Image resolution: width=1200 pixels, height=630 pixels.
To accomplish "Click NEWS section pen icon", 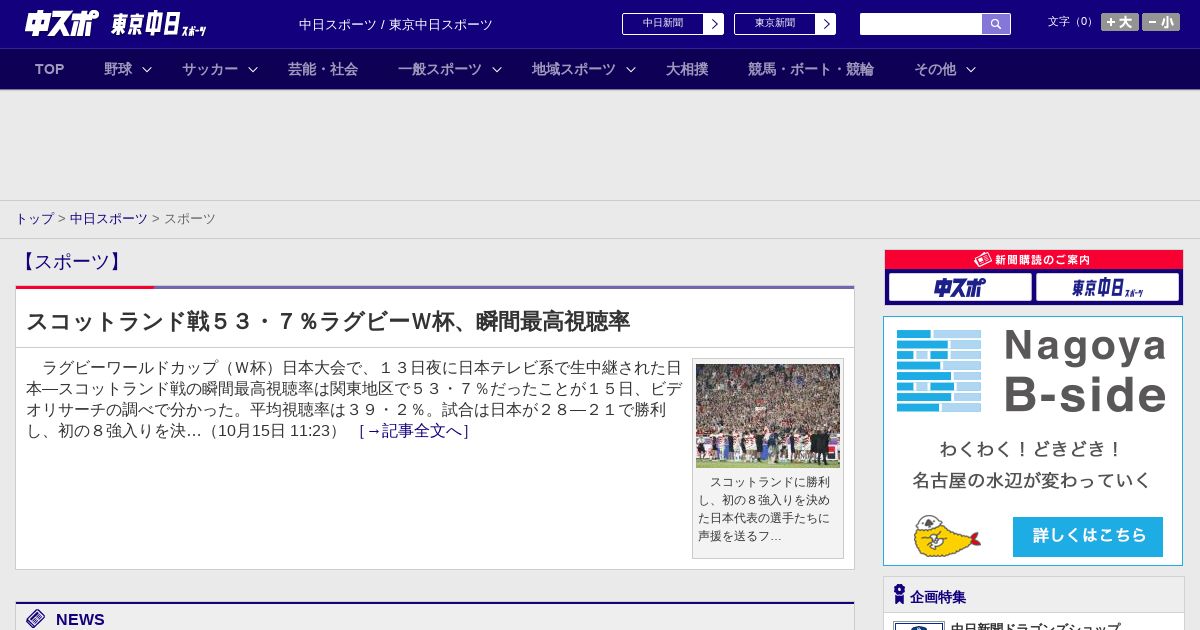I will [36, 619].
